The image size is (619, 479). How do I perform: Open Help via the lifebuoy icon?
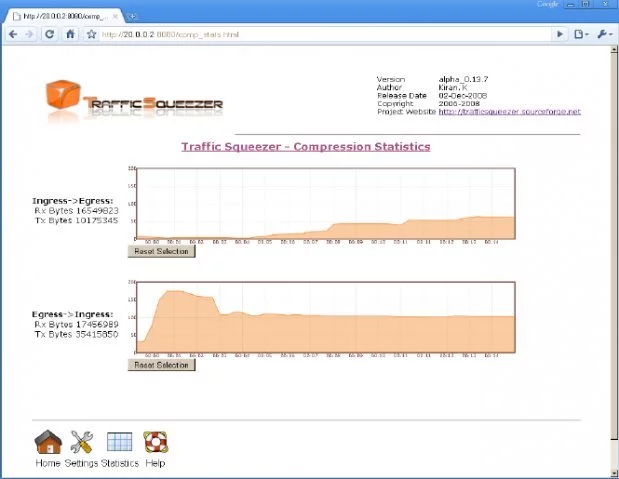pyautogui.click(x=155, y=442)
